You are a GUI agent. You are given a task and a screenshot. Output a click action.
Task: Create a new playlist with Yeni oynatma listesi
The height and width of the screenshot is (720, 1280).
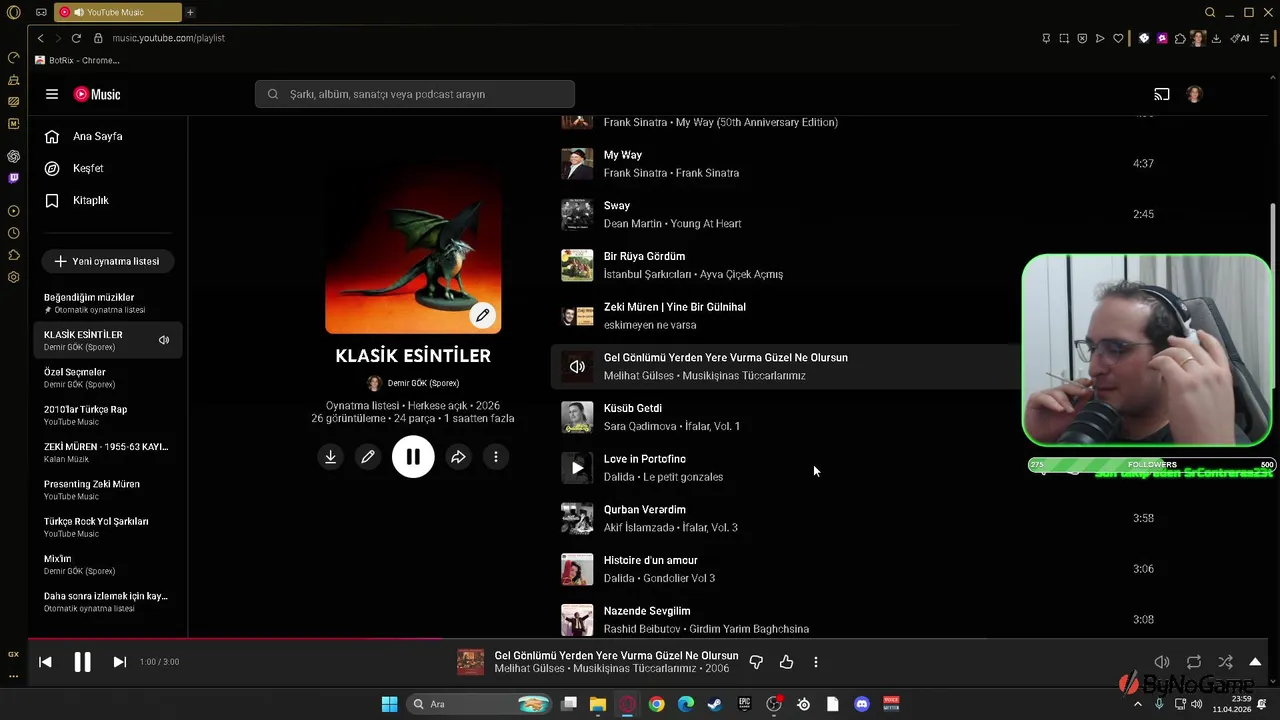[107, 261]
